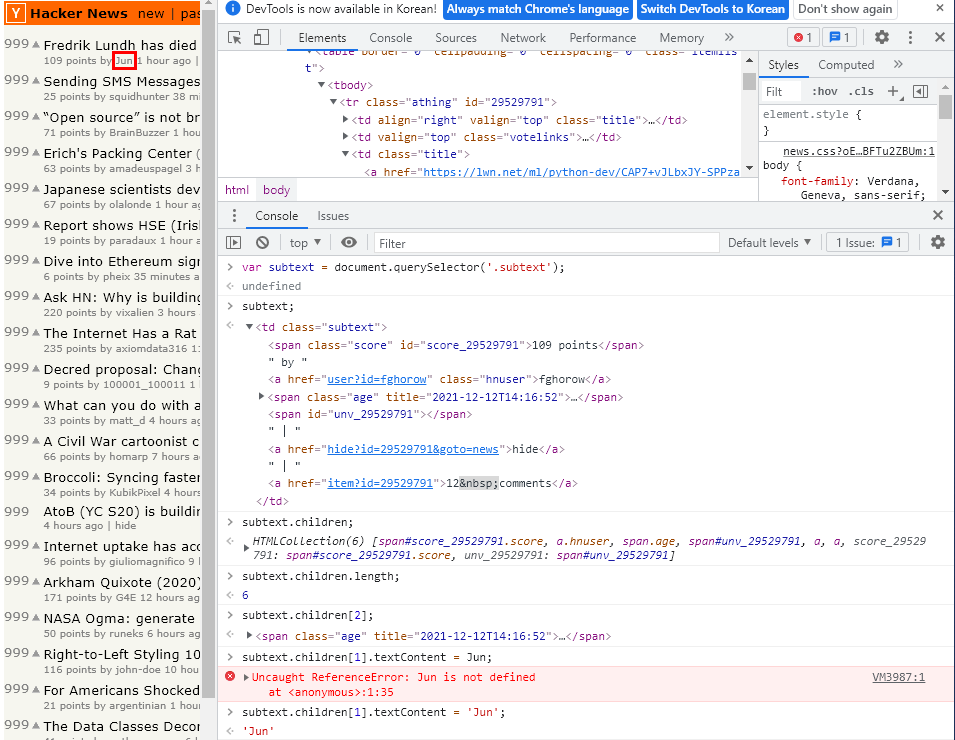Click the Hacker News Y logo

16,13
